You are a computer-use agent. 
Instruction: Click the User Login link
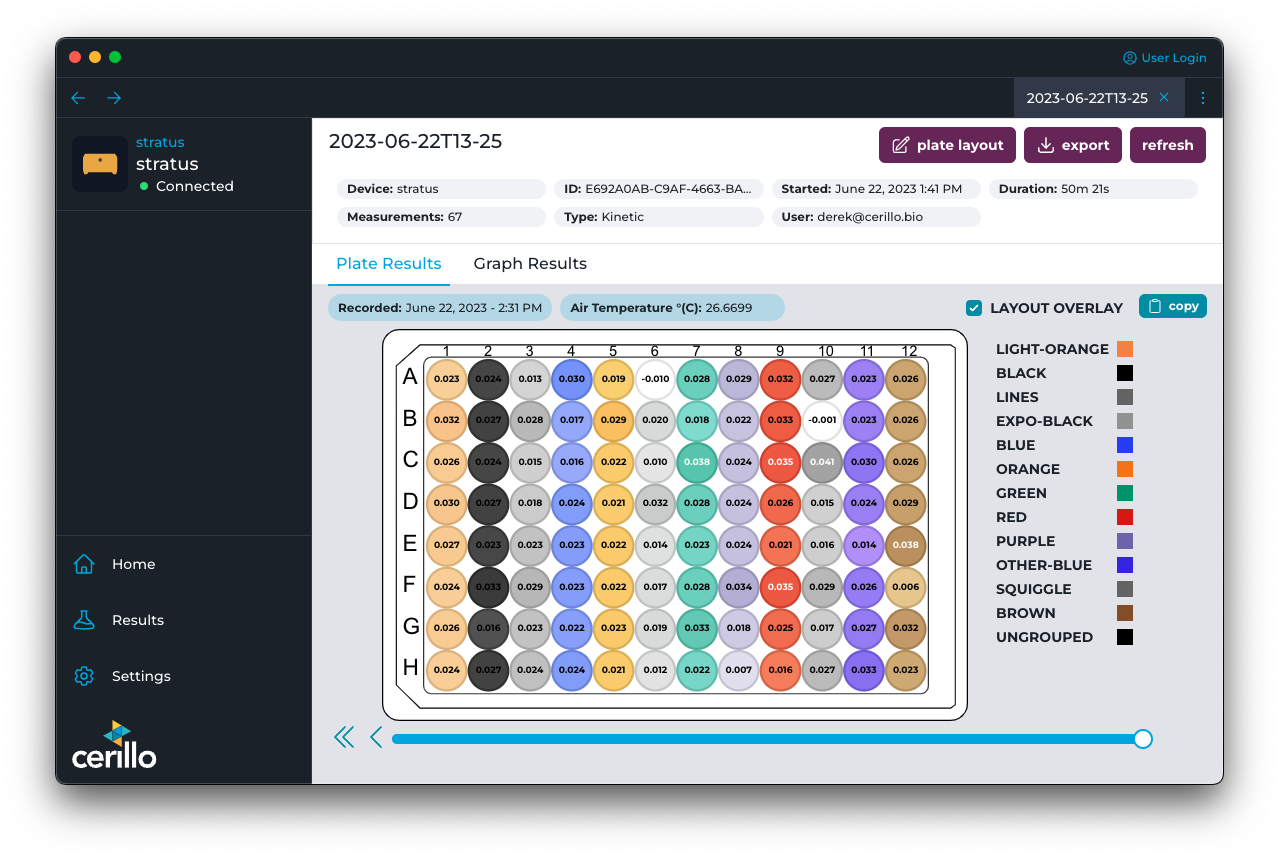click(x=1164, y=58)
